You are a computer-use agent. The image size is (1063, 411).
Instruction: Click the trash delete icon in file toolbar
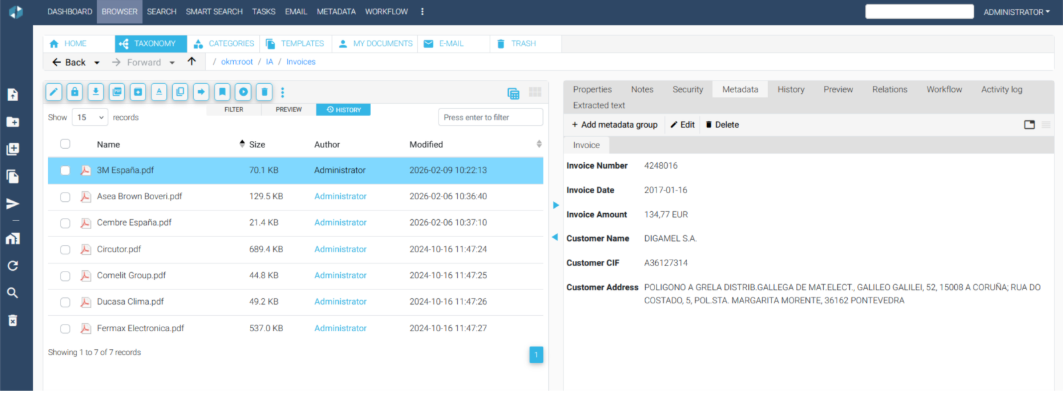click(x=264, y=92)
